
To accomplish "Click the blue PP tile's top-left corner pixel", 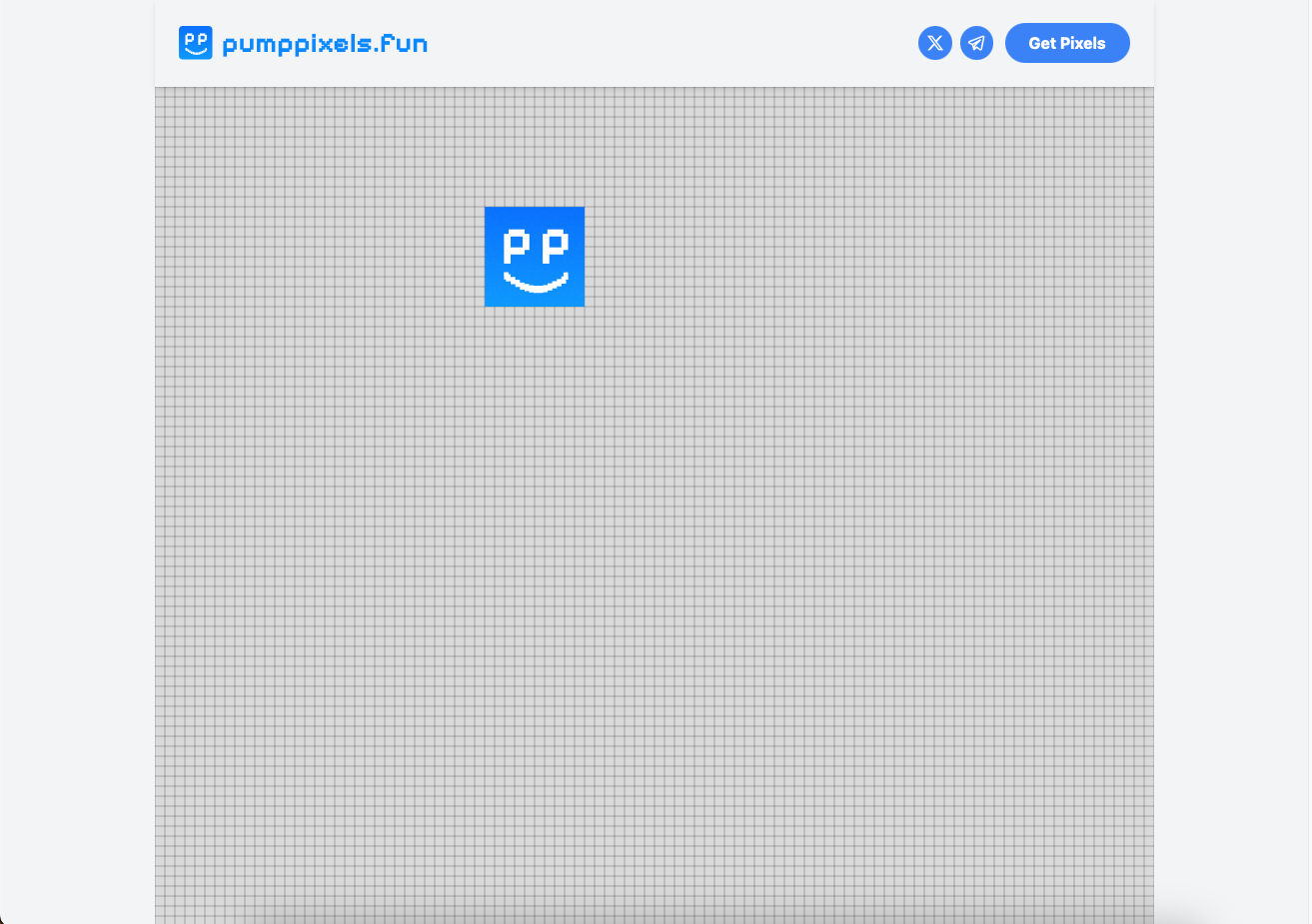I will coord(490,212).
